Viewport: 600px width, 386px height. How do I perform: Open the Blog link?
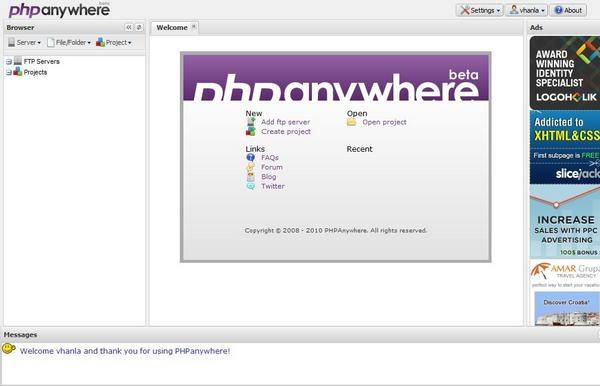tap(269, 177)
